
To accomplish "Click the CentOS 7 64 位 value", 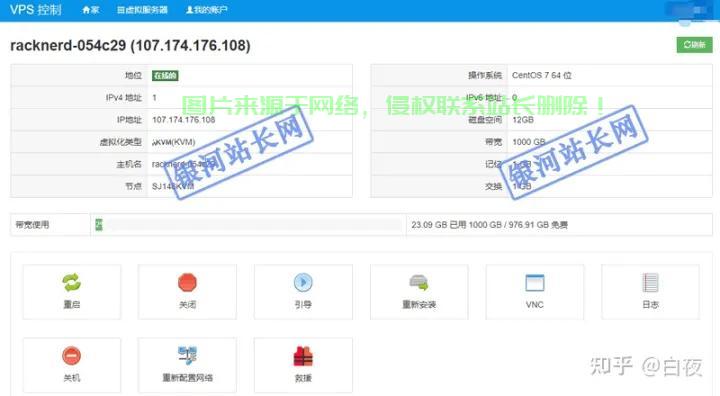I will click(542, 75).
